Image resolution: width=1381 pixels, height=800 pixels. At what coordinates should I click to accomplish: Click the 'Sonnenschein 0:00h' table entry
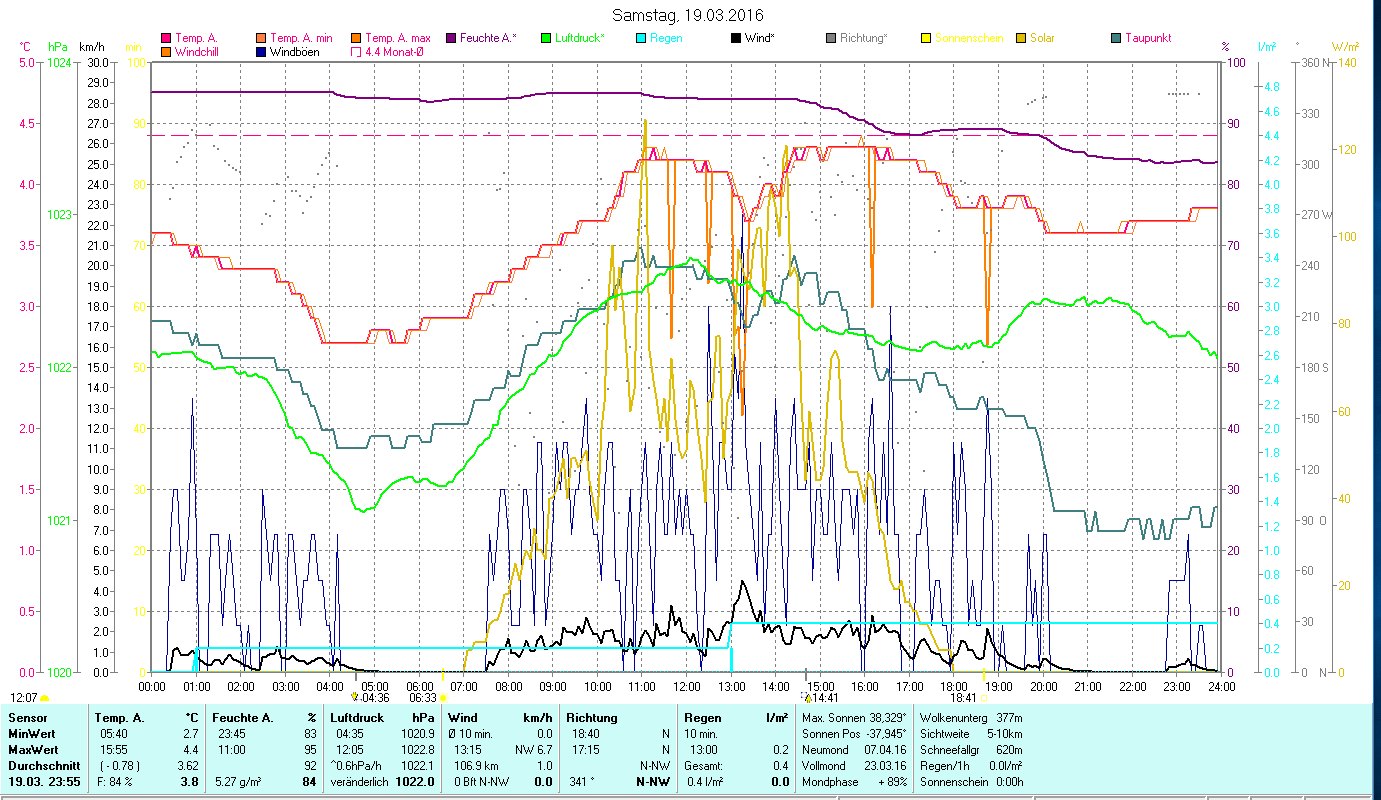point(970,782)
